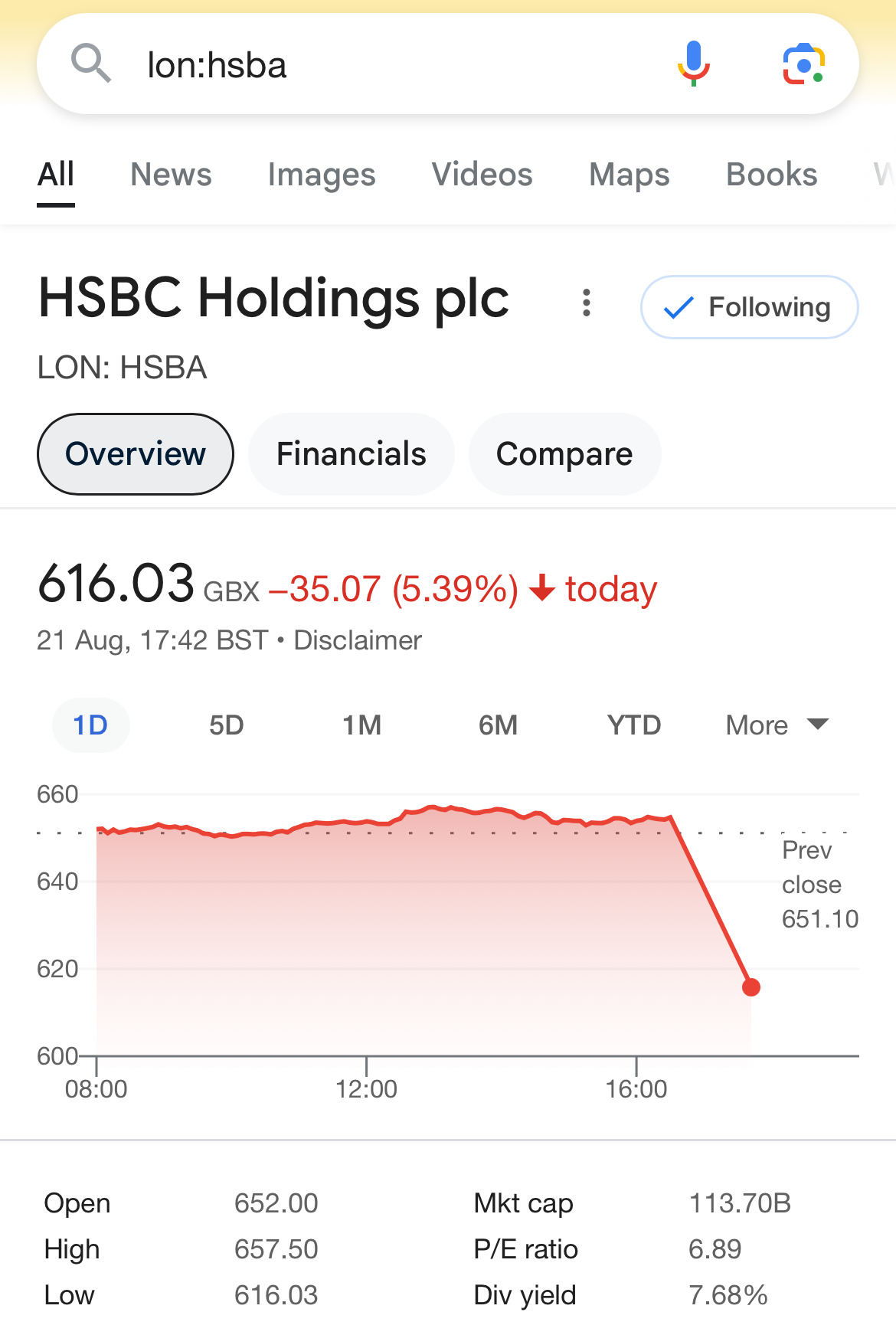Click the red endpoint dot on chart

[751, 987]
